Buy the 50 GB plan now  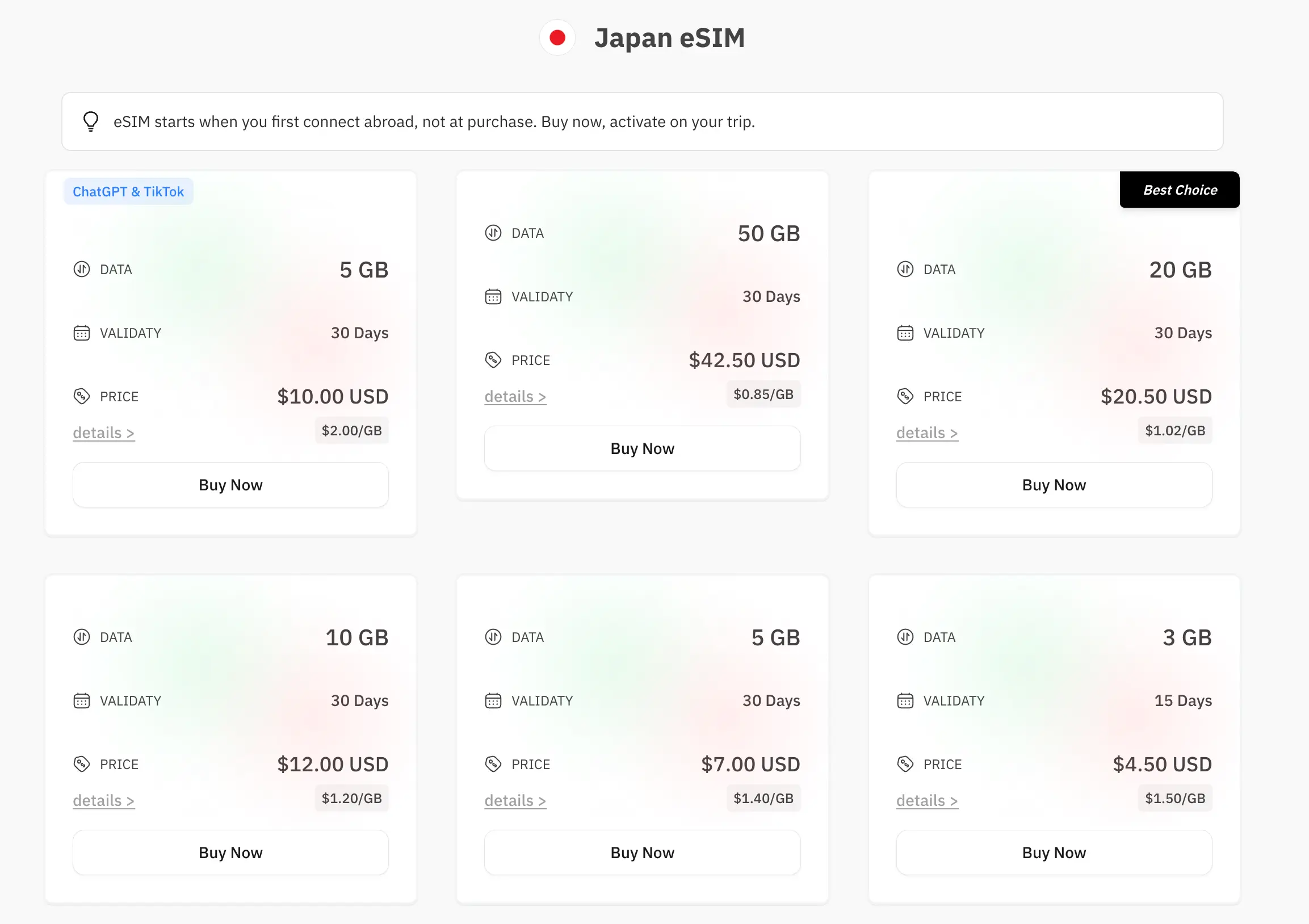point(642,448)
